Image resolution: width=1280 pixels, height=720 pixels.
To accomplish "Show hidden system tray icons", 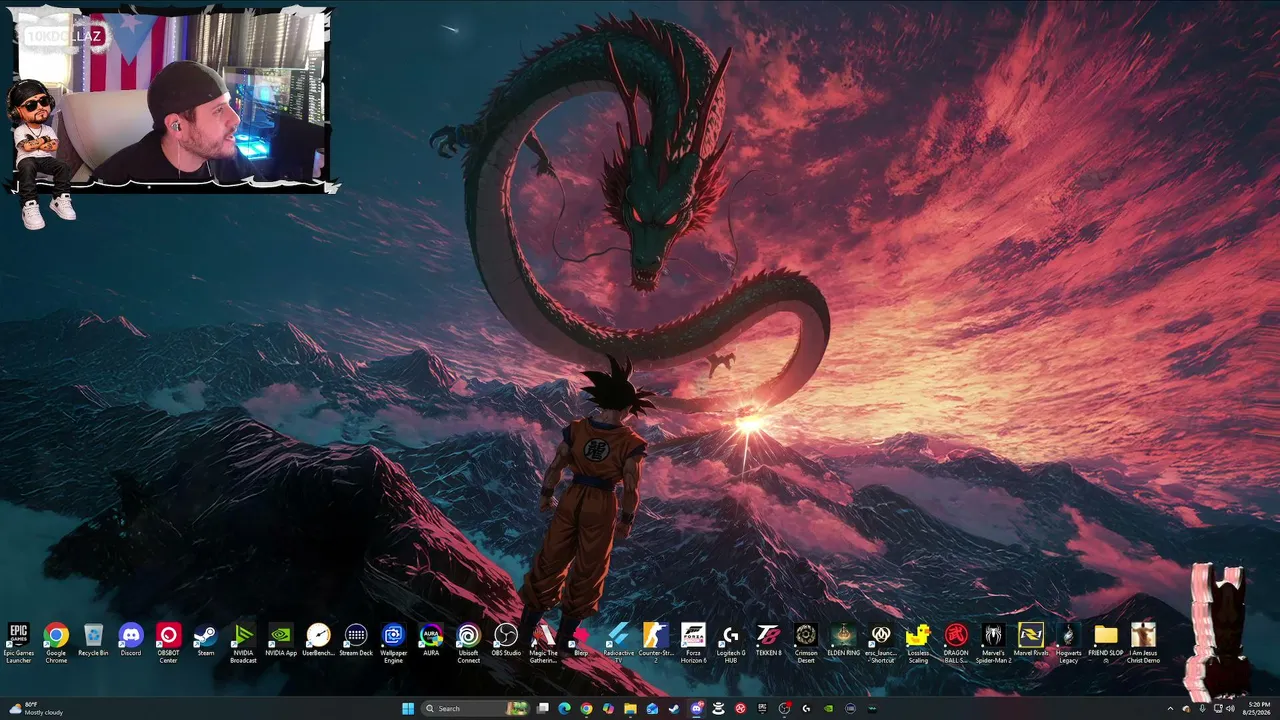I will tap(1170, 709).
